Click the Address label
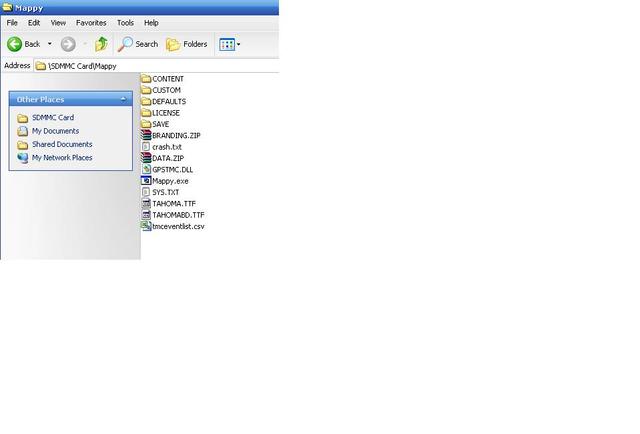This screenshot has height=434, width=640. pyautogui.click(x=17, y=66)
